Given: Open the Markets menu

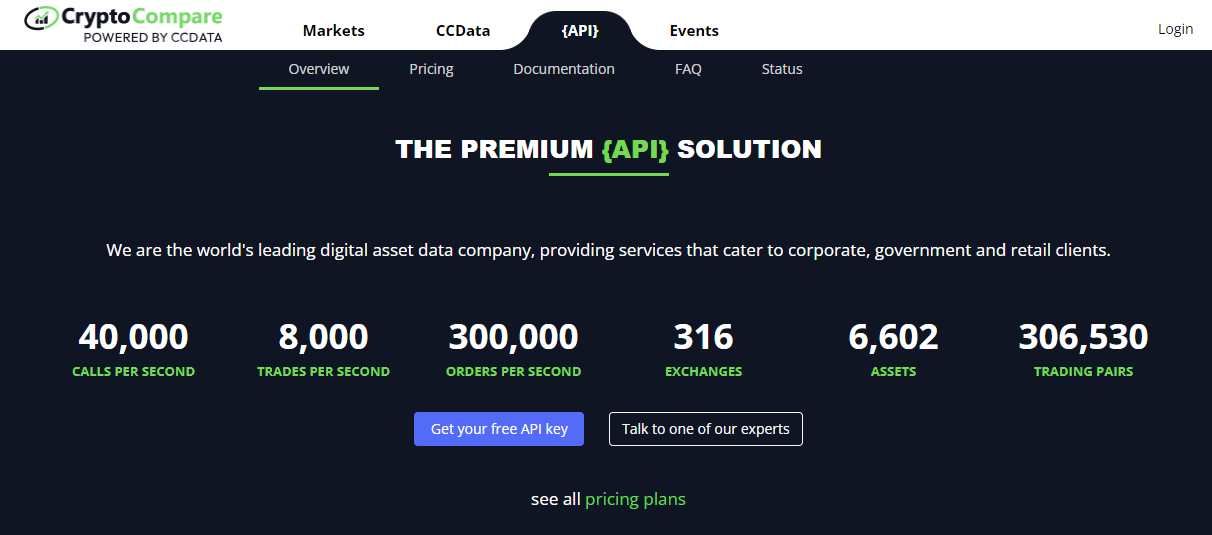Looking at the screenshot, I should coord(334,30).
